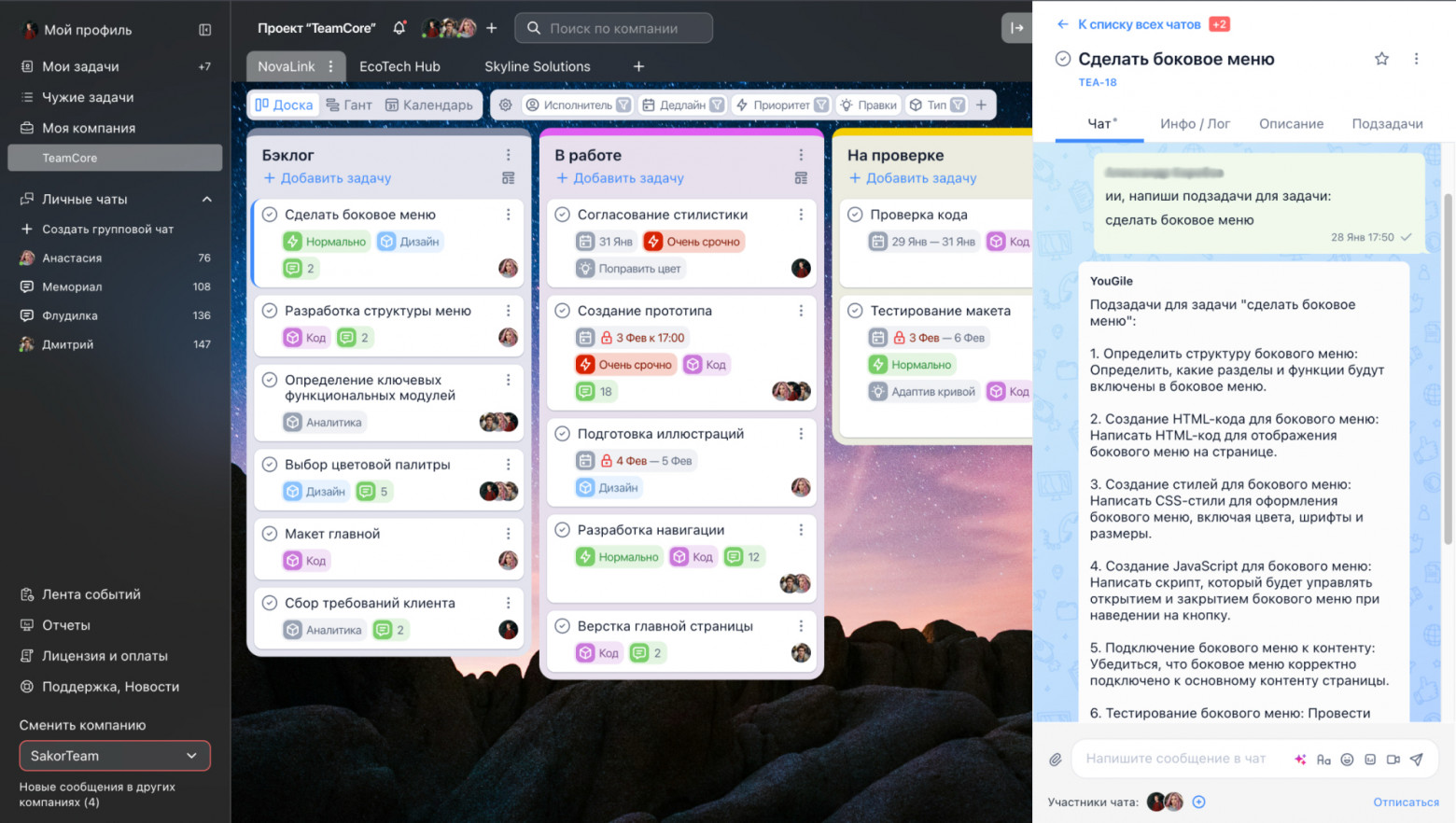Mark task Макет главной as done
The width and height of the screenshot is (1456, 823).
pyautogui.click(x=270, y=534)
